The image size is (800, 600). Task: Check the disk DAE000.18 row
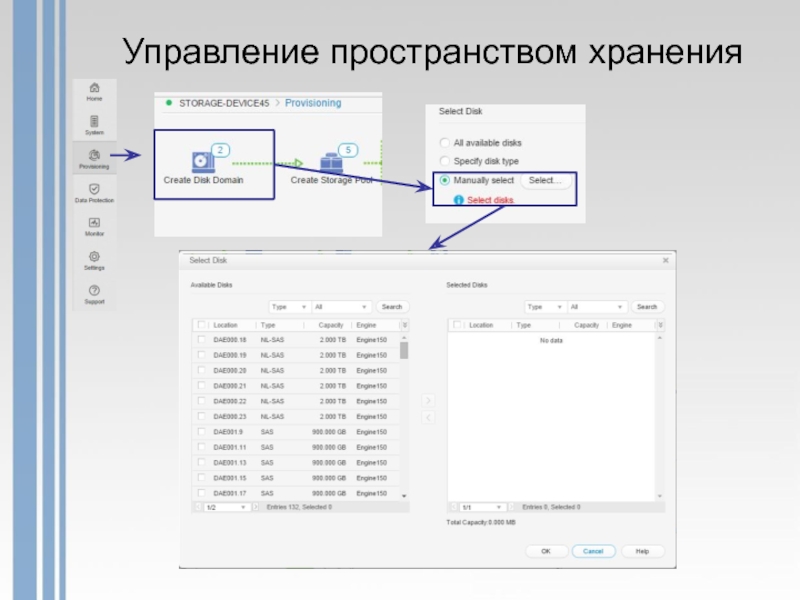tap(202, 339)
